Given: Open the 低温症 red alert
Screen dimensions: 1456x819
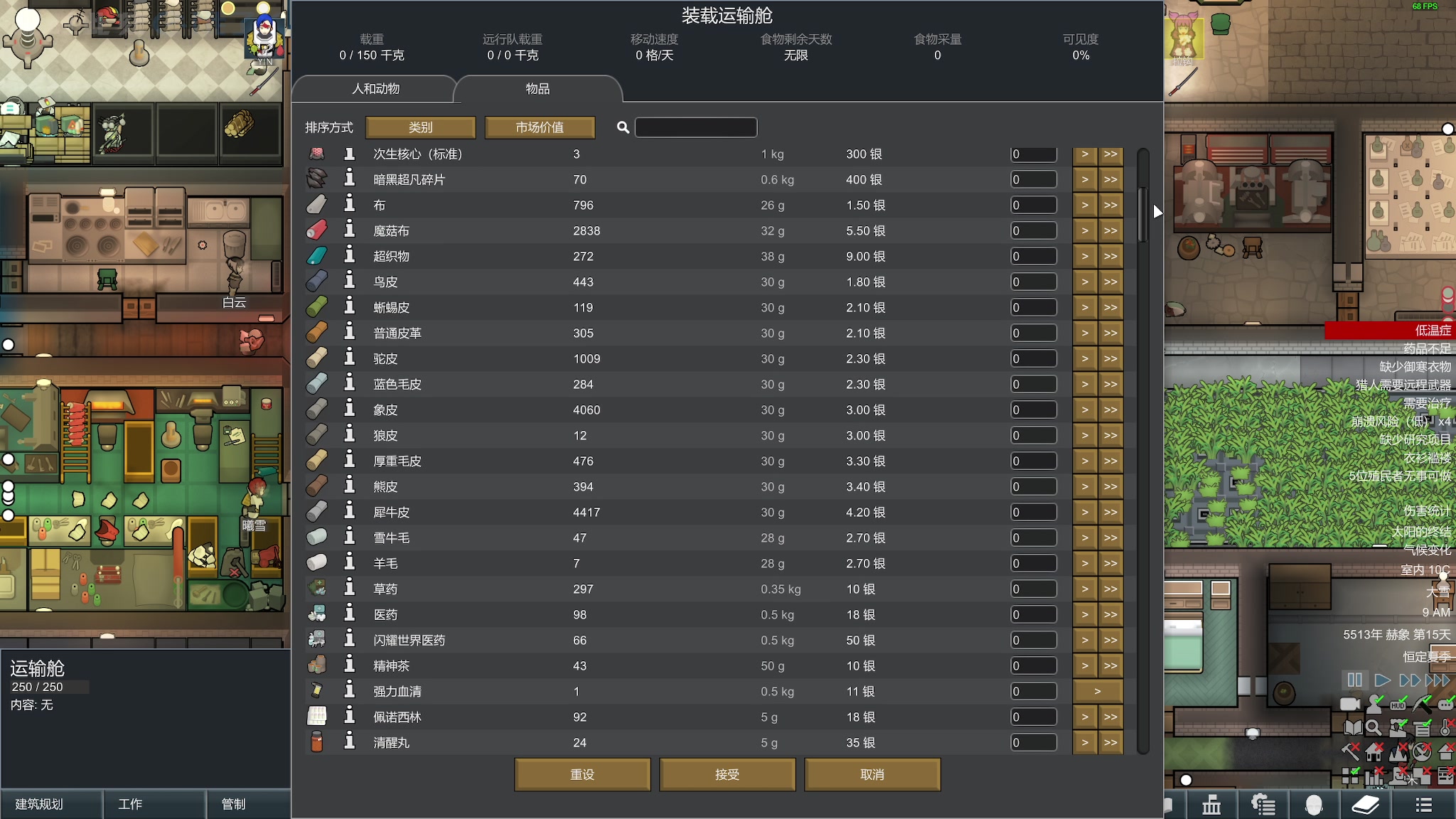Looking at the screenshot, I should pyautogui.click(x=1390, y=330).
